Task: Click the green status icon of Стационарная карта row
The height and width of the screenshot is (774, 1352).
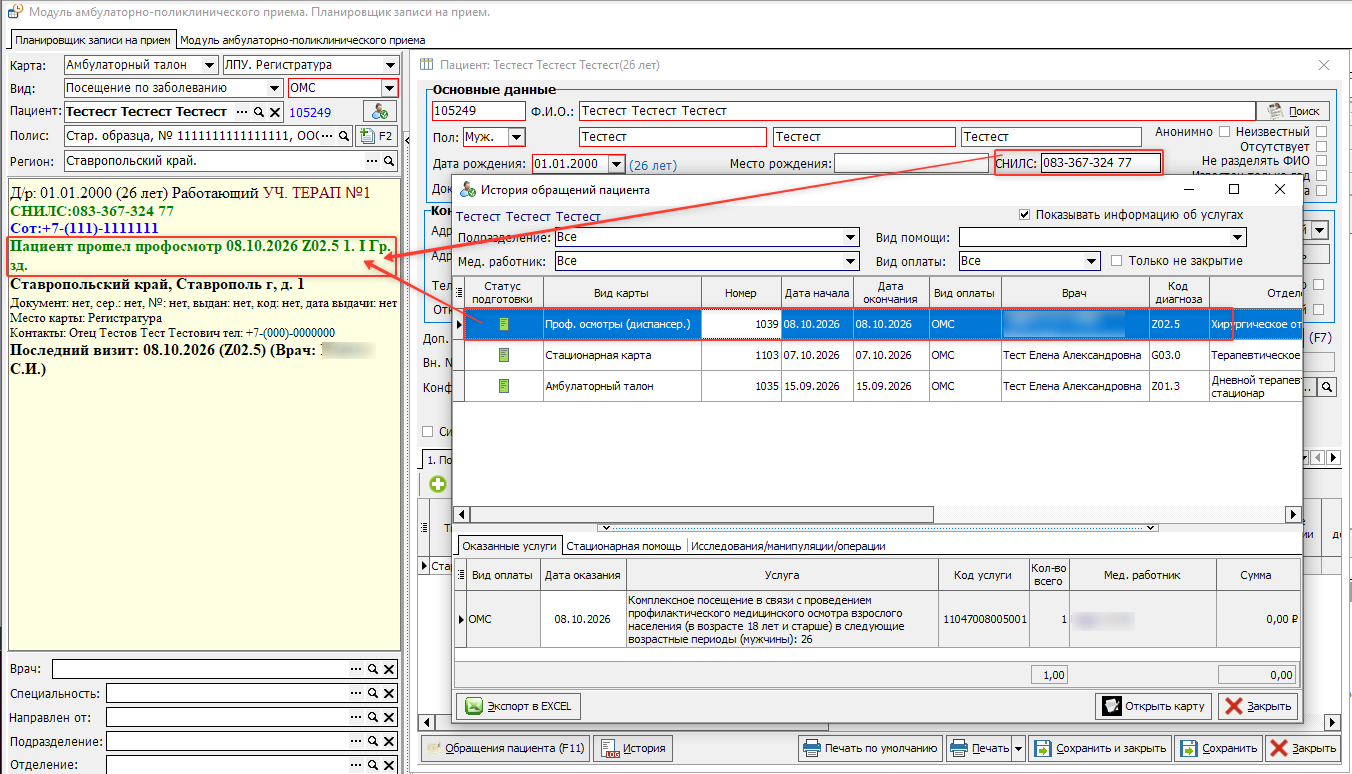Action: pos(504,355)
